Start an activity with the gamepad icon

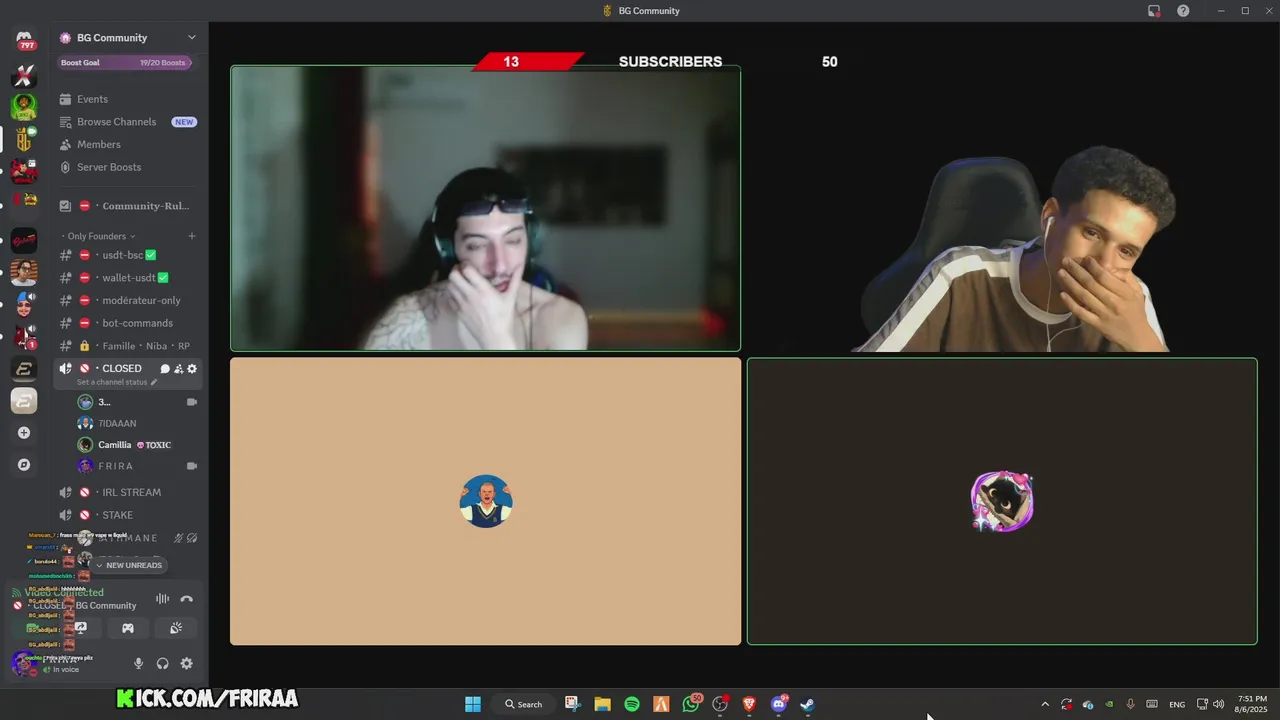click(x=128, y=628)
